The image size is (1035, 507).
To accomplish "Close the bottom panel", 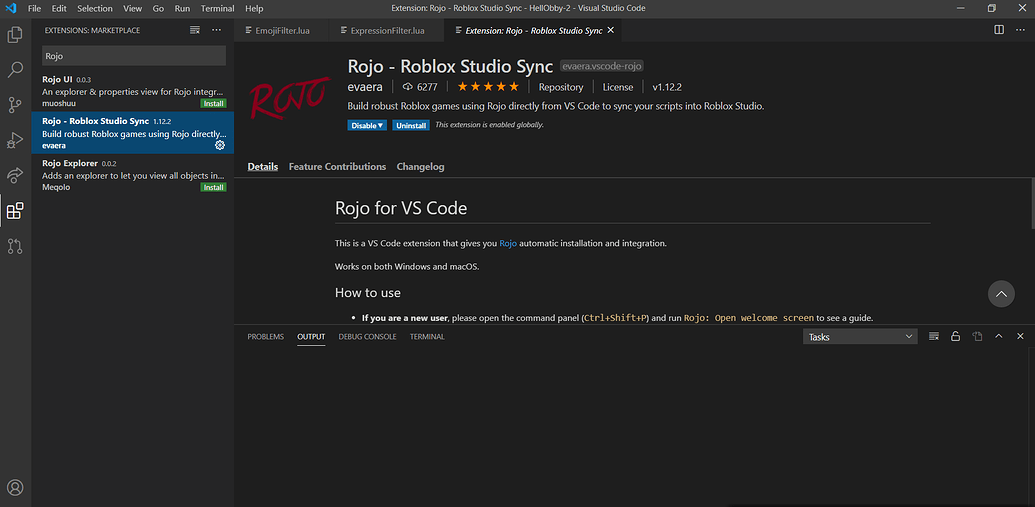I will click(1020, 336).
